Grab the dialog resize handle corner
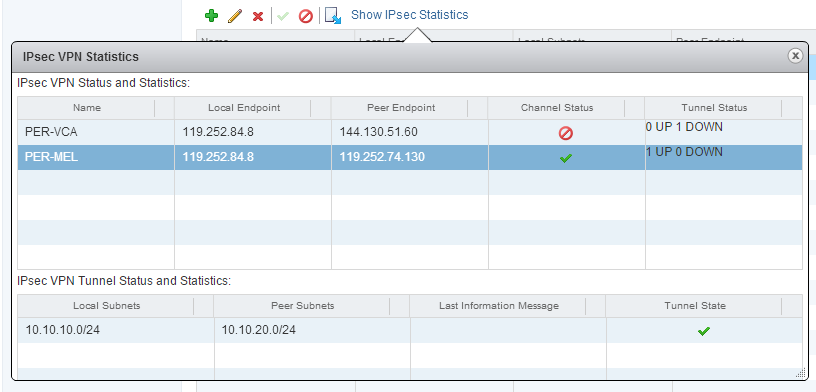816x392 pixels. click(x=801, y=374)
